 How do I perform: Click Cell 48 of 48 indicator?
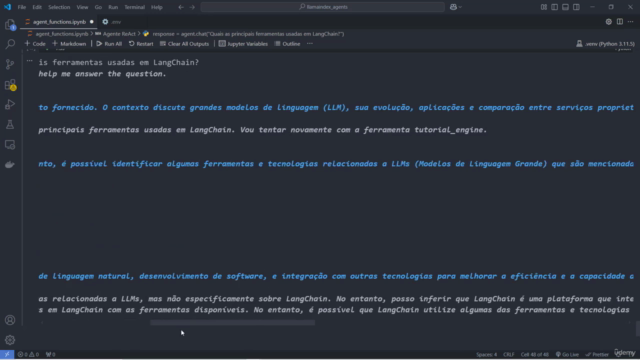click(x=535, y=354)
